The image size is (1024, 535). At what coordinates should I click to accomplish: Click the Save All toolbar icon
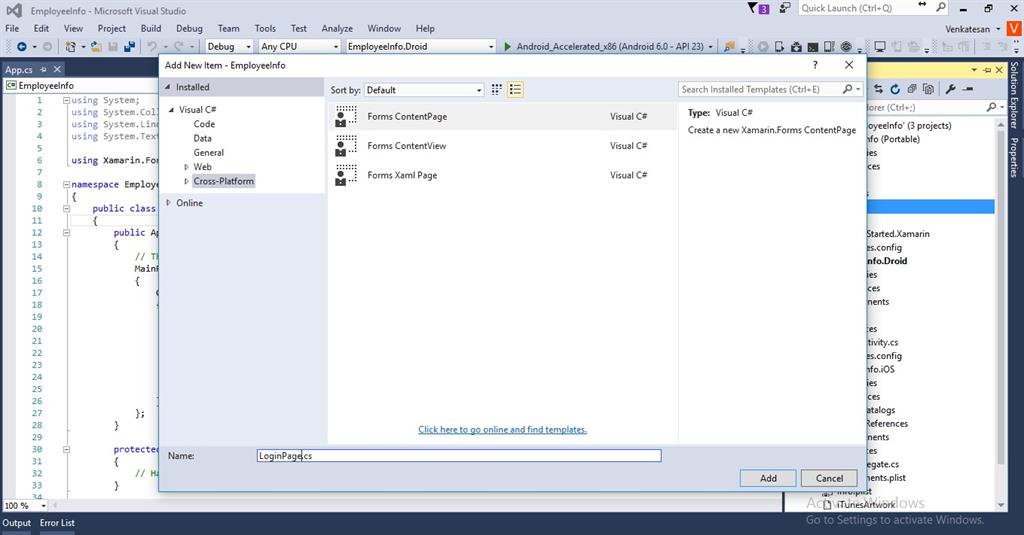tap(129, 46)
